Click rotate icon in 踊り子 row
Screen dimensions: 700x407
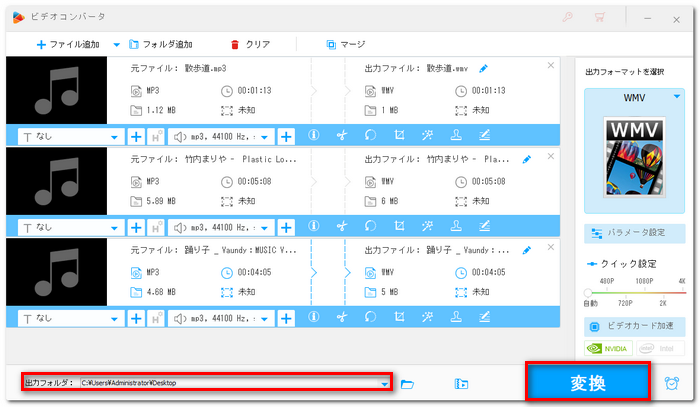pyautogui.click(x=371, y=317)
